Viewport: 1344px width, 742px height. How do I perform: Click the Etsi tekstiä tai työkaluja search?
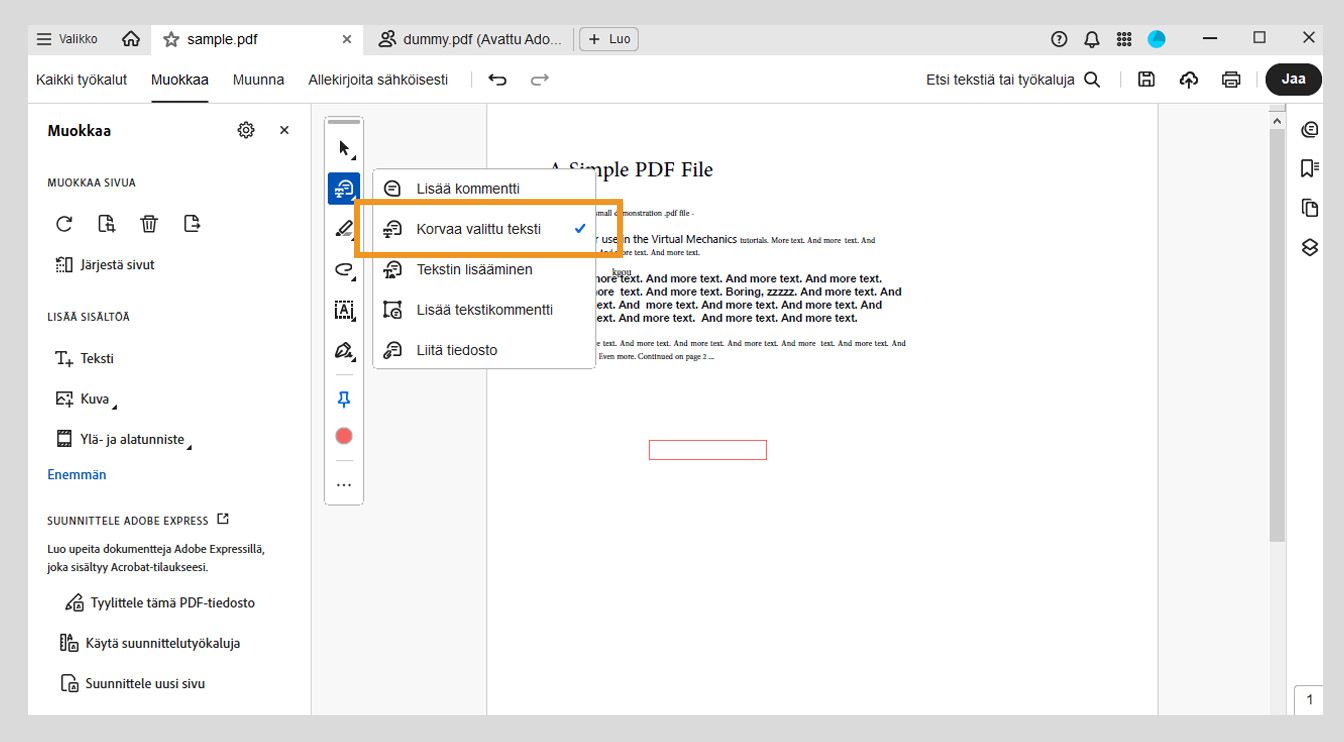click(1013, 80)
